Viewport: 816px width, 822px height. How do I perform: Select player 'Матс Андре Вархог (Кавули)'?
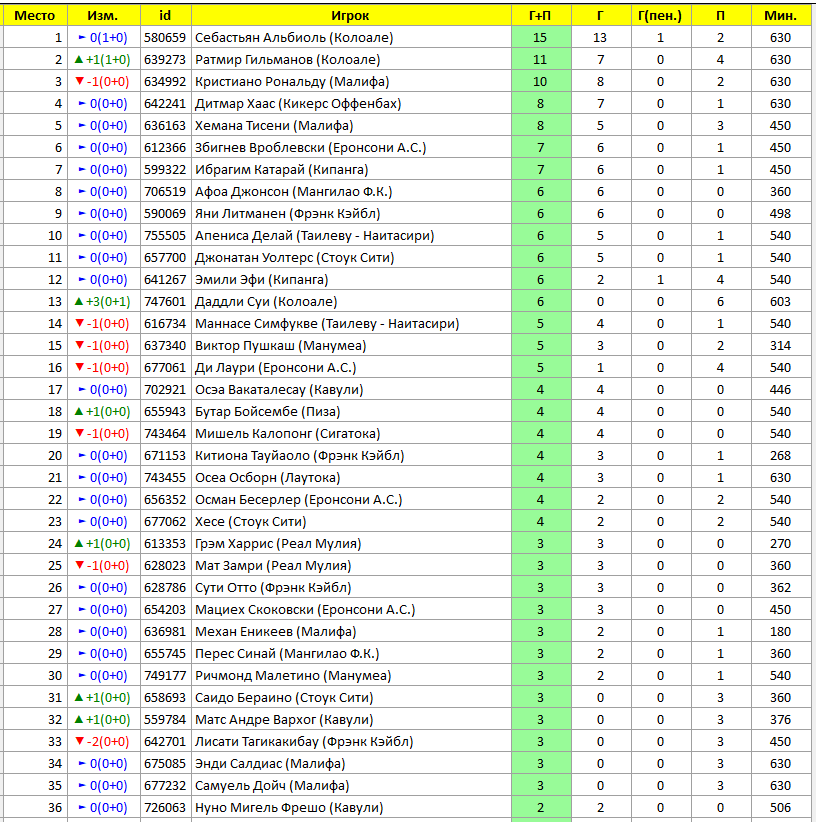[x=285, y=720]
